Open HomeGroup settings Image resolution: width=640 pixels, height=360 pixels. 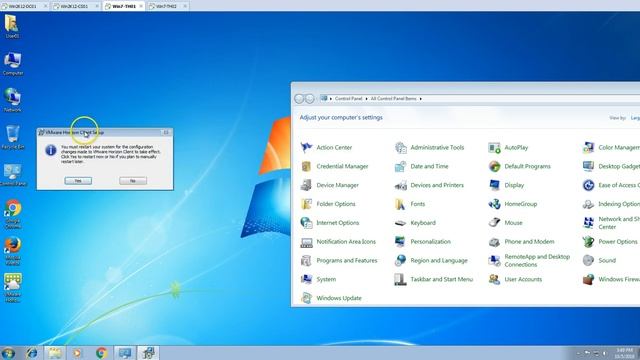pos(513,204)
